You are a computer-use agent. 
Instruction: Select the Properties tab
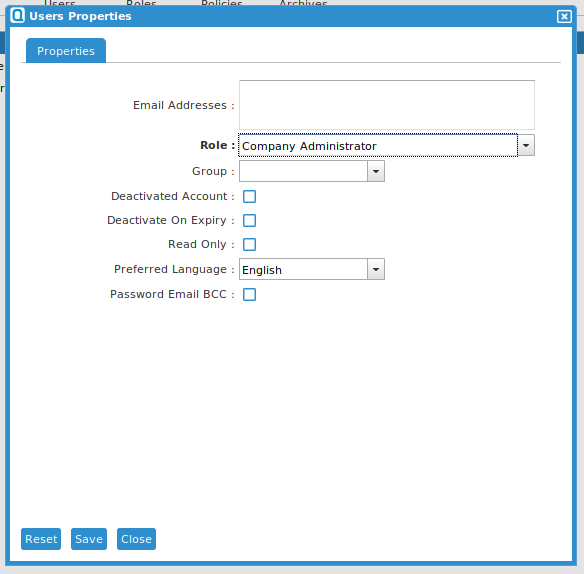pos(66,51)
